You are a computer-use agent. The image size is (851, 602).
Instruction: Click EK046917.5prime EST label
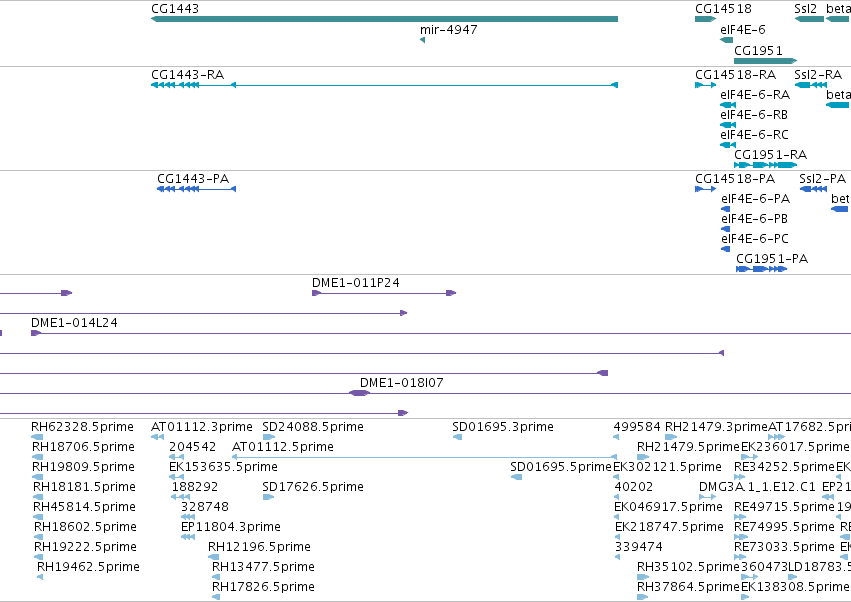point(669,507)
